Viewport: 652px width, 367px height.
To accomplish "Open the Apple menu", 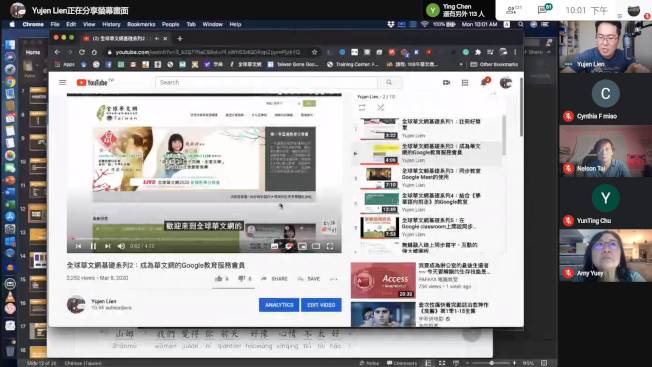I will [x=12, y=24].
